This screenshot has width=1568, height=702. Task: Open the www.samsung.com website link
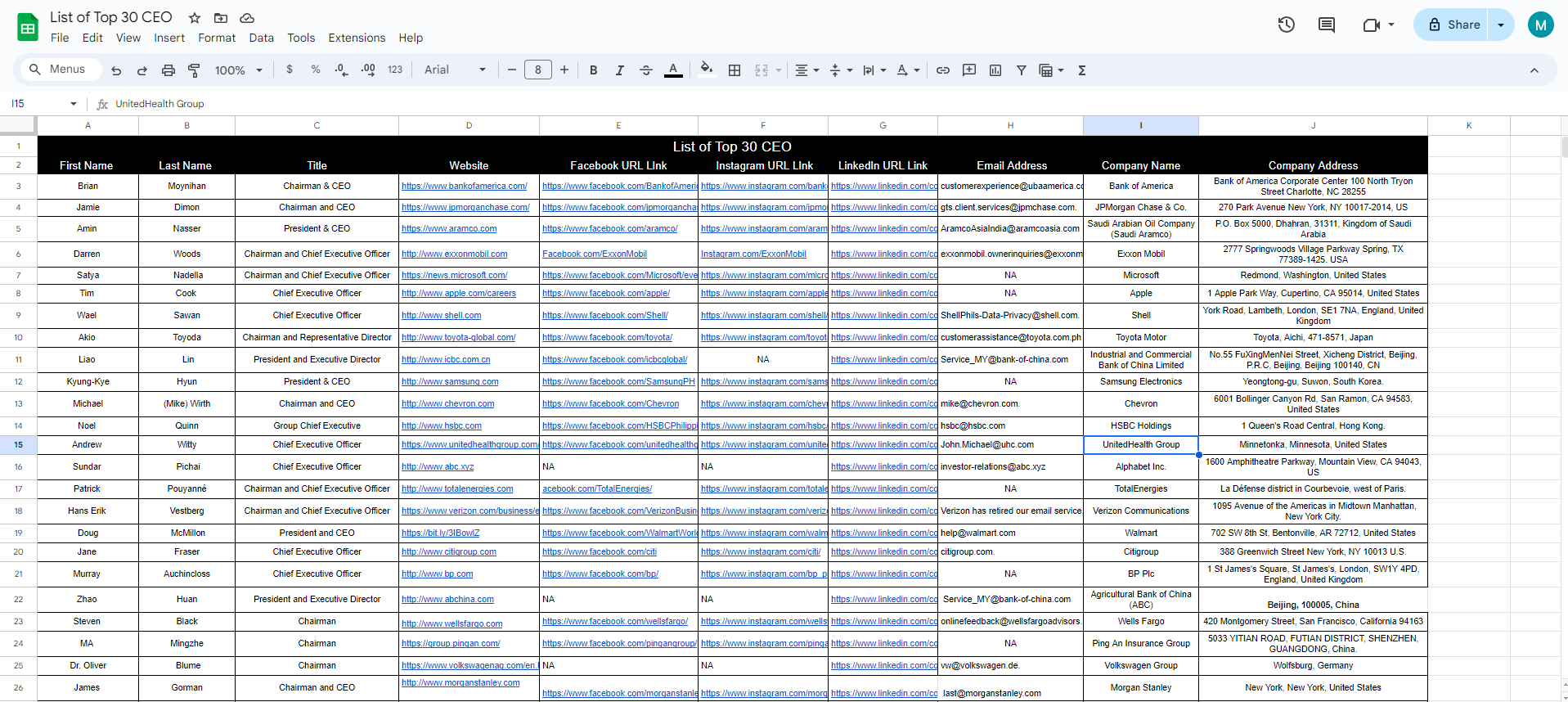(x=450, y=382)
